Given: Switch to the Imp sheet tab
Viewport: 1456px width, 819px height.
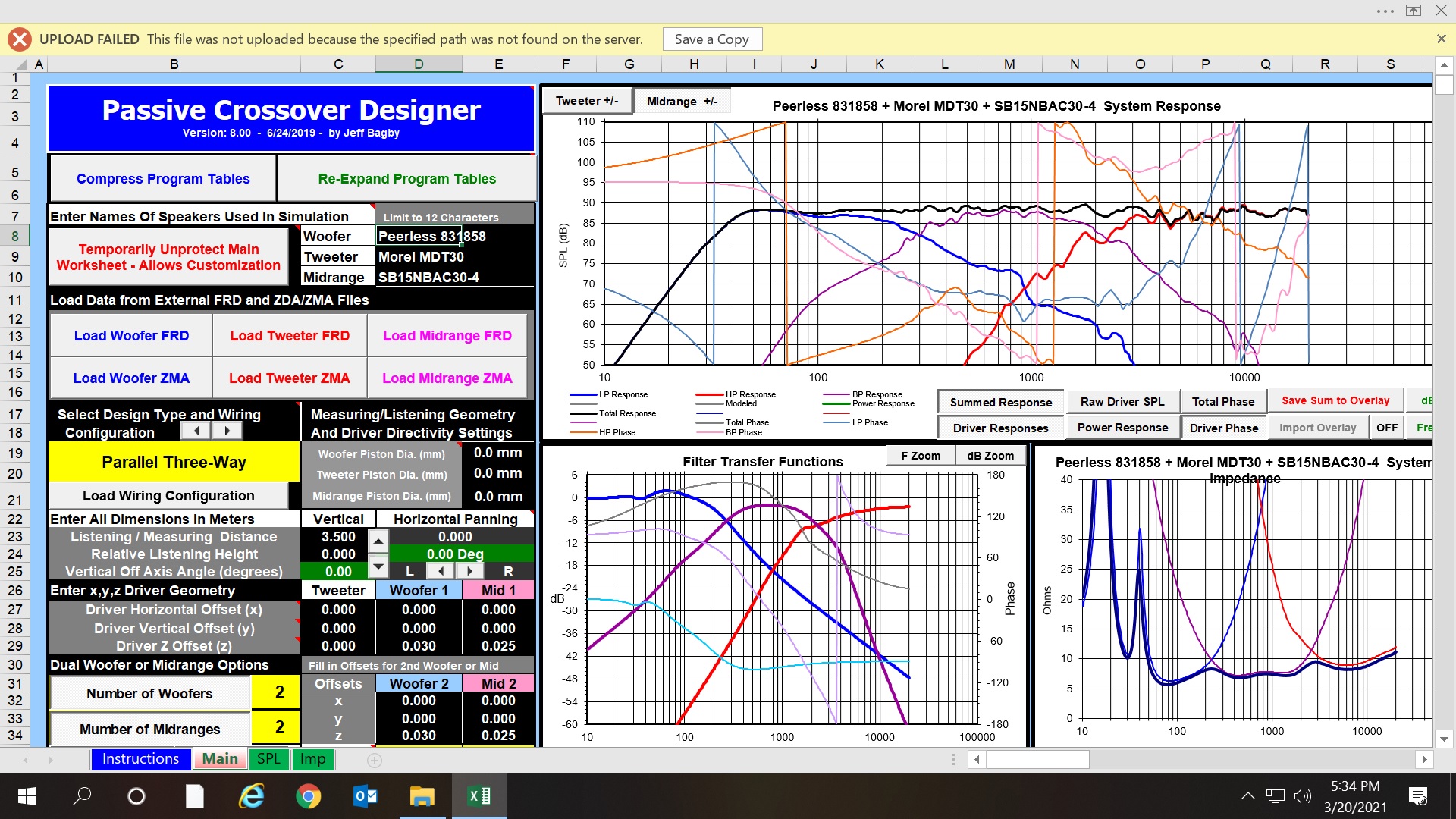Looking at the screenshot, I should (x=312, y=759).
